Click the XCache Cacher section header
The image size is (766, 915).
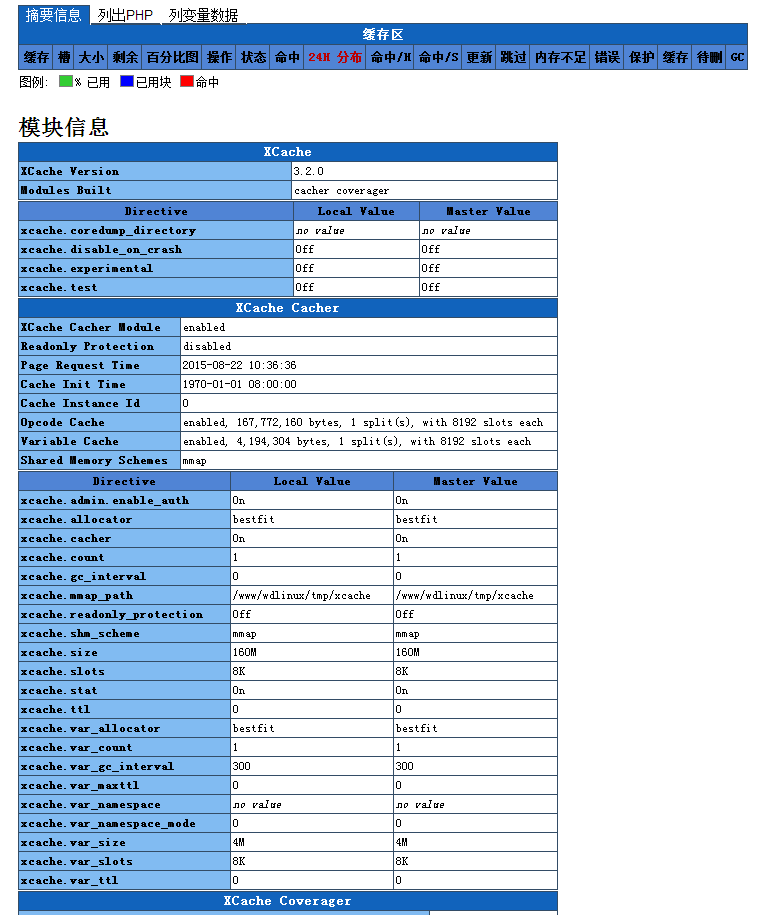(288, 308)
